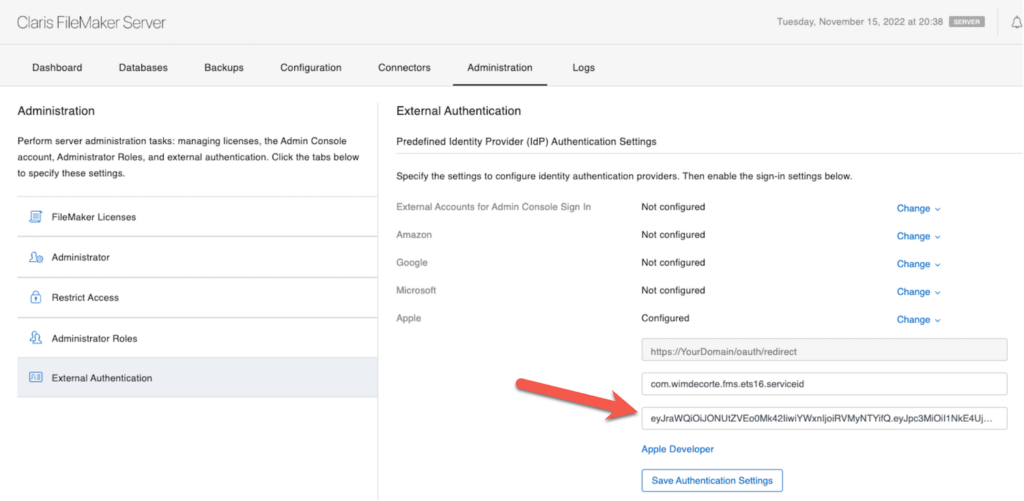
Task: Click the Microsoft provider label
Action: (x=416, y=290)
